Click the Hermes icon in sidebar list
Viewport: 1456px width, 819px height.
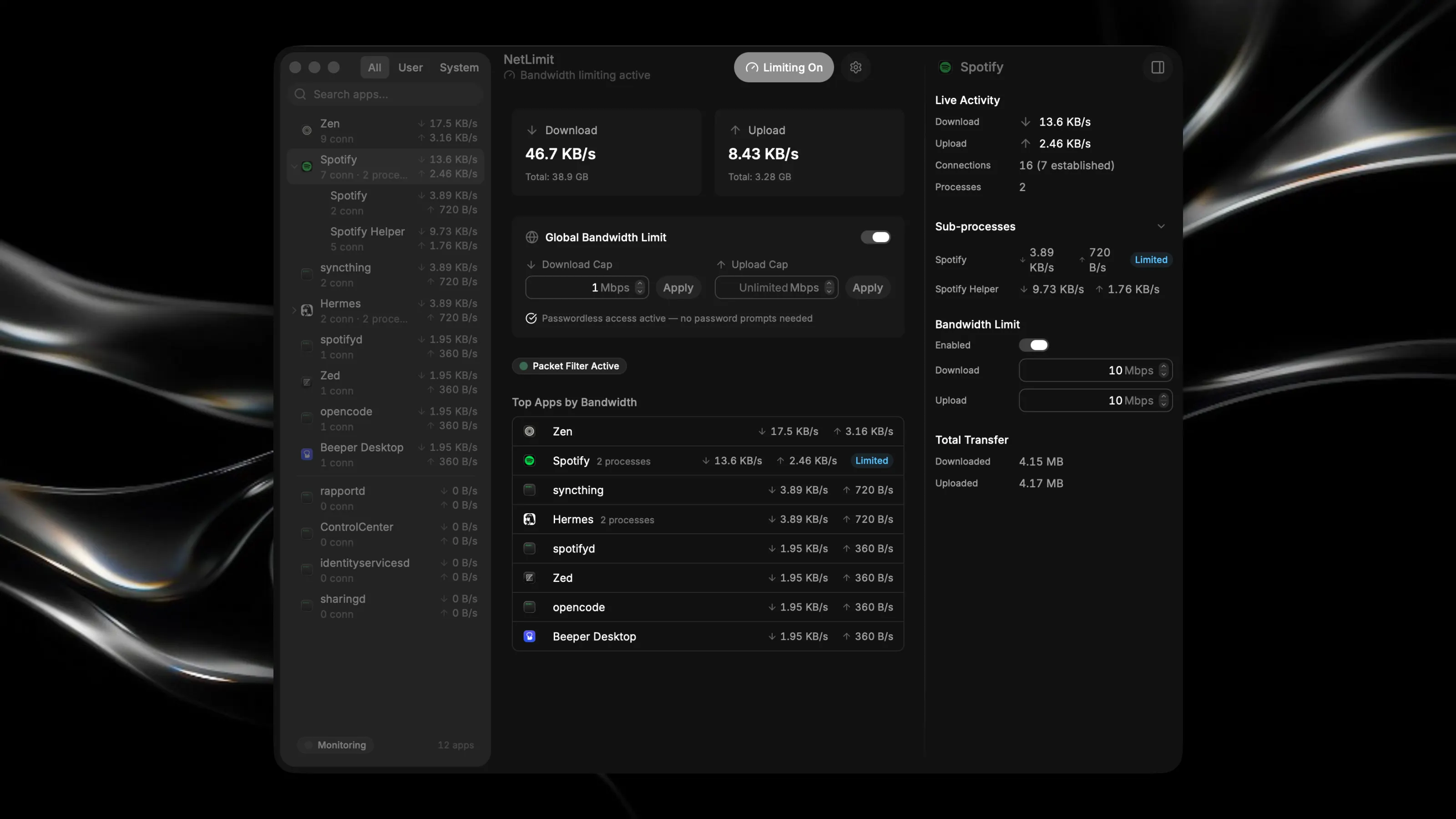pyautogui.click(x=307, y=310)
